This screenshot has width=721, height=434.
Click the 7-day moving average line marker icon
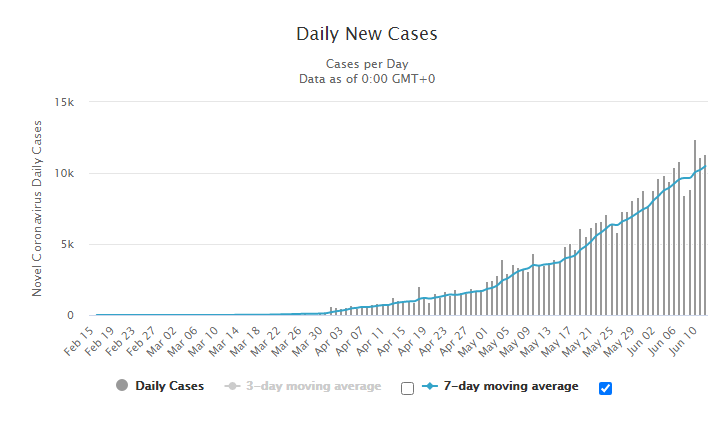tap(429, 386)
